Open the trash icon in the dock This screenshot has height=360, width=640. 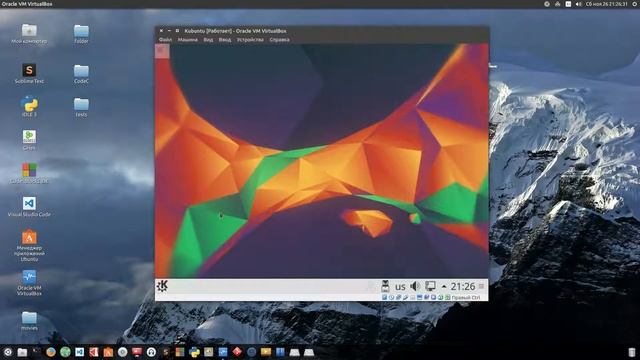click(631, 352)
